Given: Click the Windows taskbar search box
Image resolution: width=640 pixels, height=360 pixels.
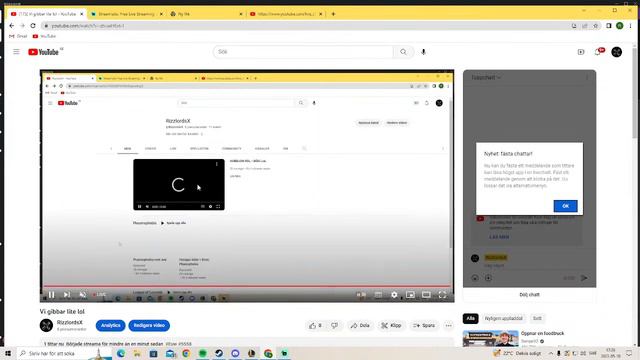Looking at the screenshot, I should point(64,353).
